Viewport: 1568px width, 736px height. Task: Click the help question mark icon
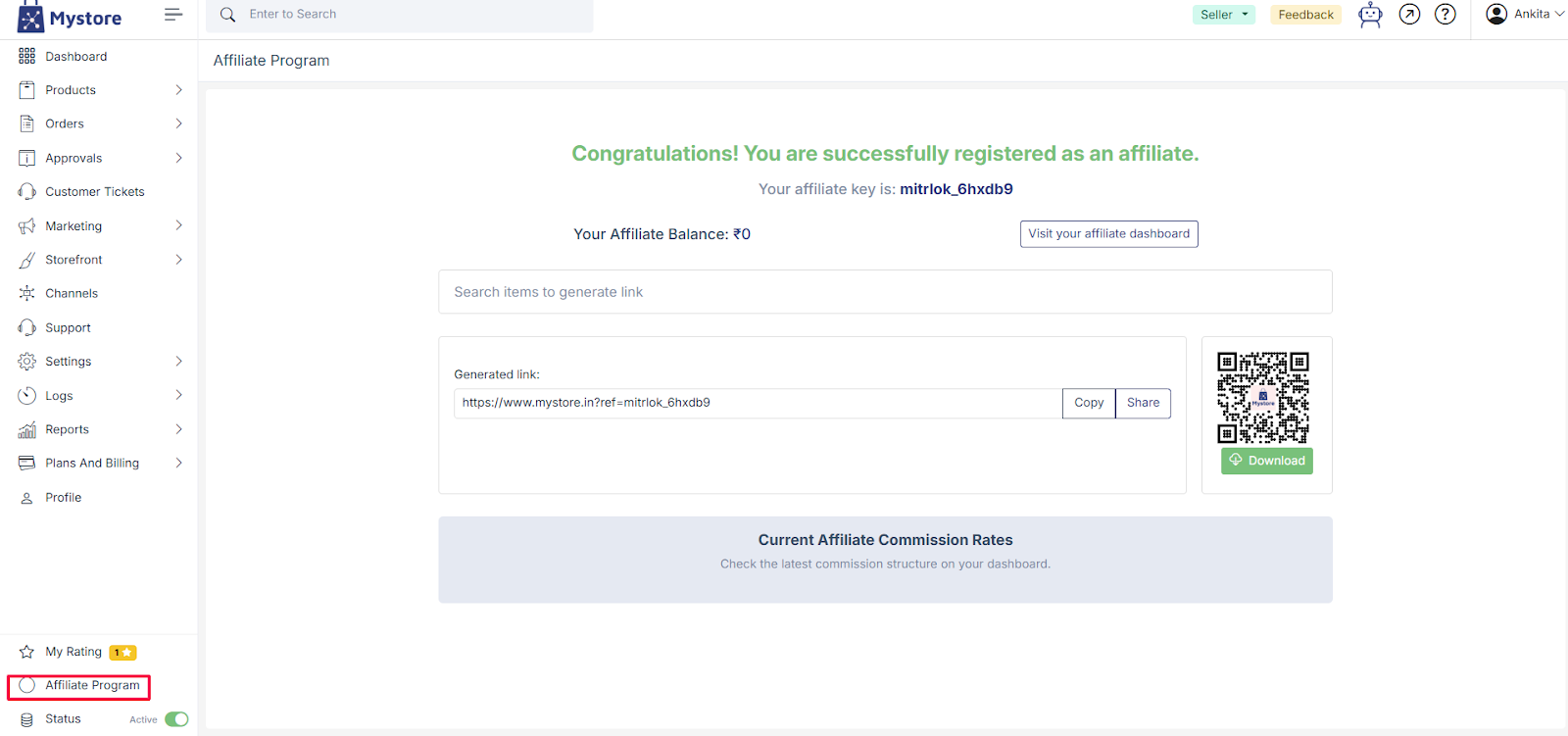pos(1445,15)
